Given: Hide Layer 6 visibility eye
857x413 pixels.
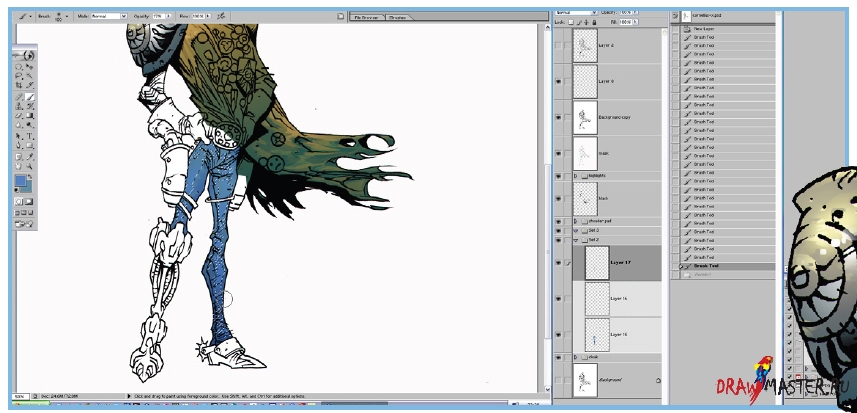Looking at the screenshot, I should pyautogui.click(x=558, y=81).
